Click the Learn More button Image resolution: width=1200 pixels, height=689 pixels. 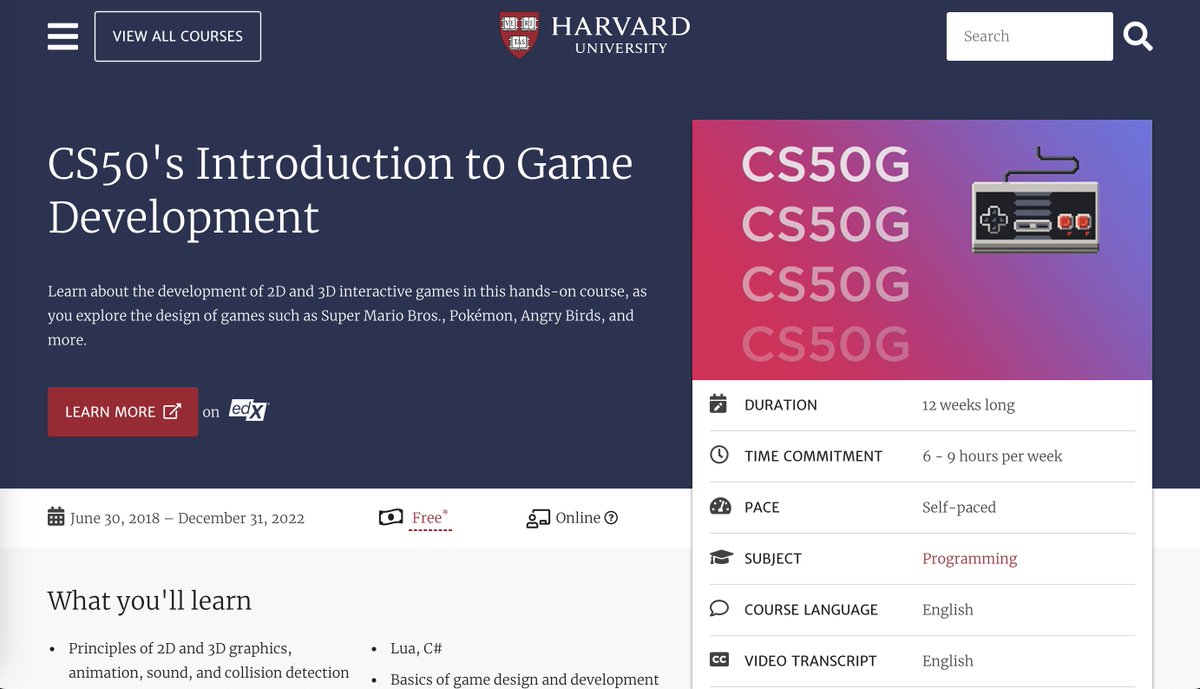pos(123,411)
